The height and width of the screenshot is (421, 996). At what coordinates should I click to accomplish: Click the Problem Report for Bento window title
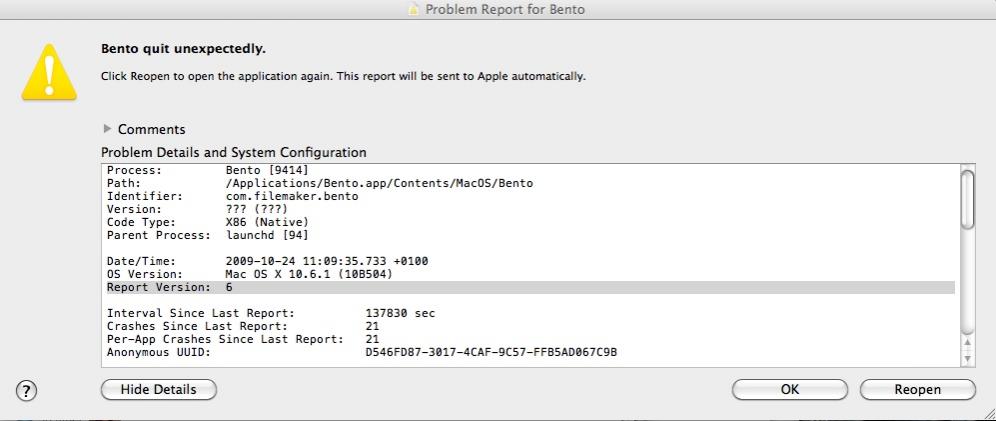tap(505, 10)
